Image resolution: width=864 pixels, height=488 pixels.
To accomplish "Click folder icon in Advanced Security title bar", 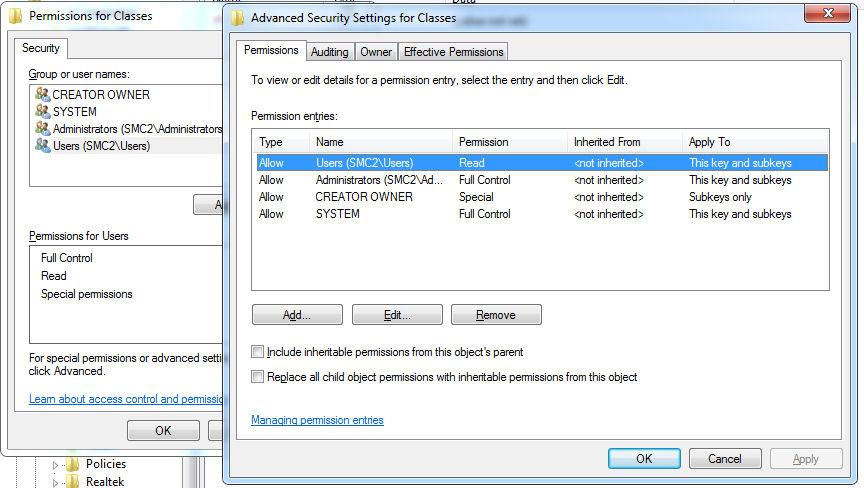I will (237, 17).
